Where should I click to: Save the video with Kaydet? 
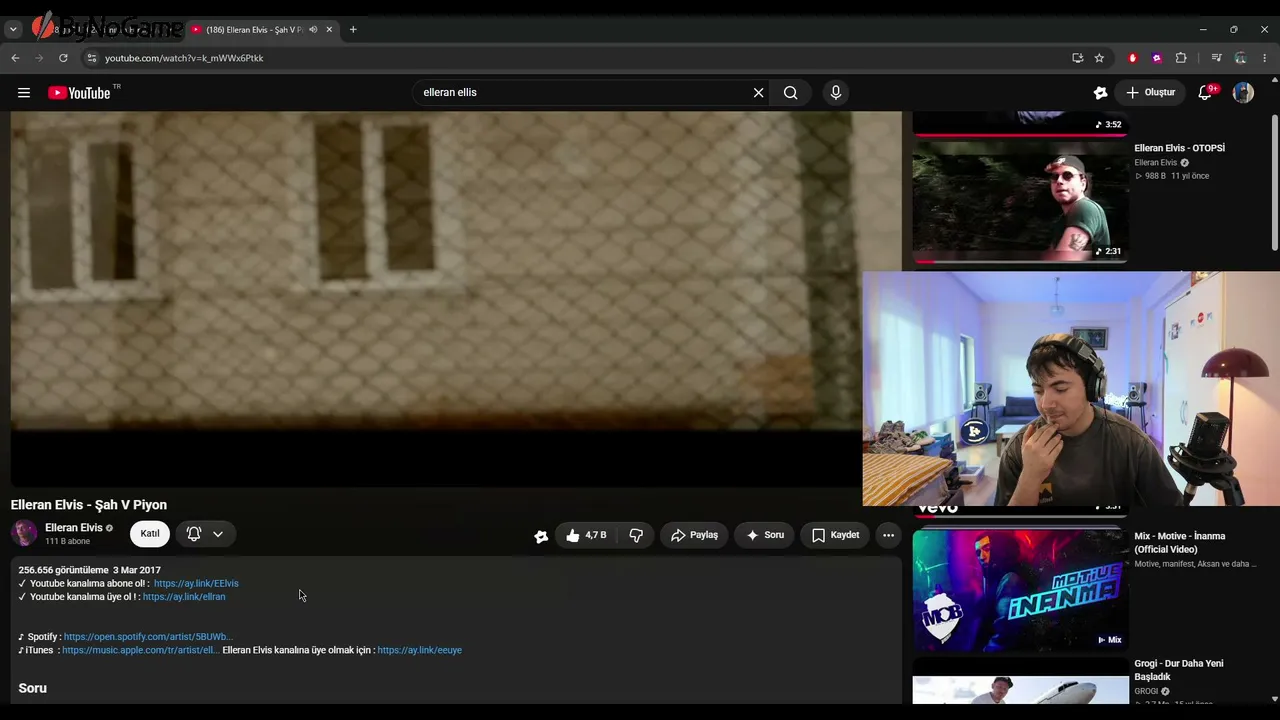tap(835, 535)
